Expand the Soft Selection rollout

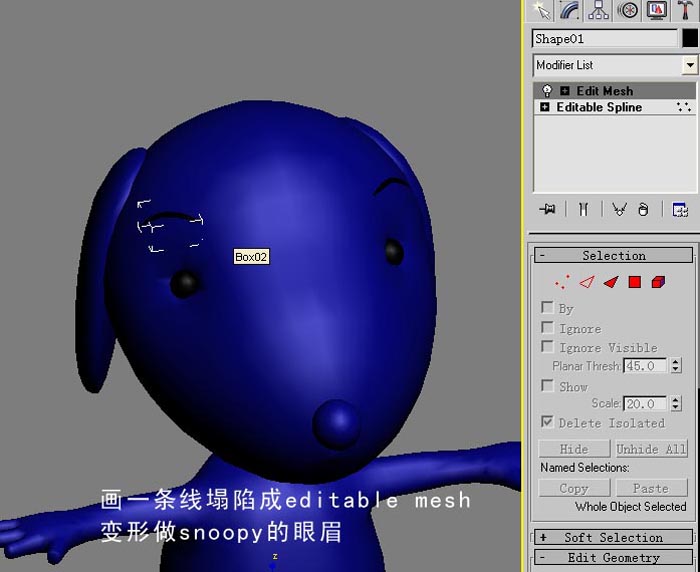[613, 537]
